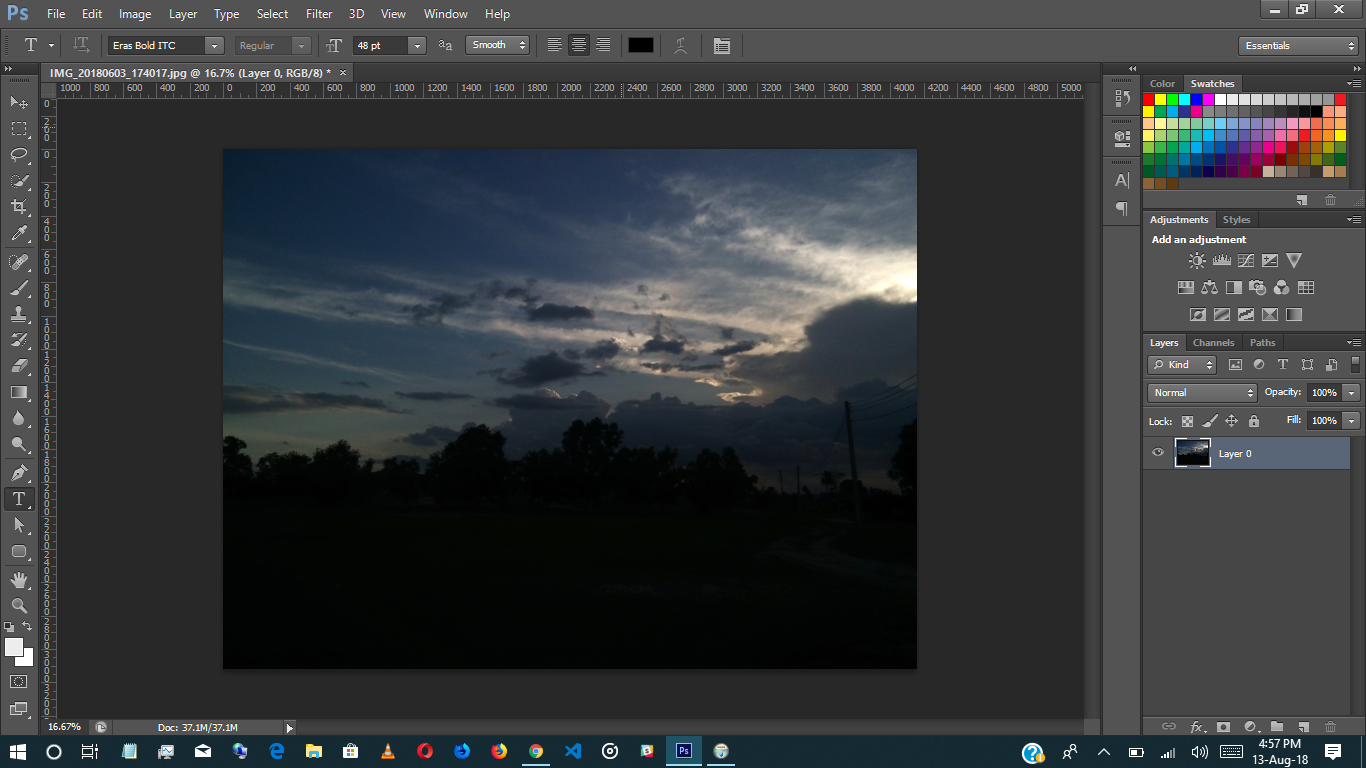Click the Layer 0 thumbnail
This screenshot has width=1366, height=768.
[1193, 453]
